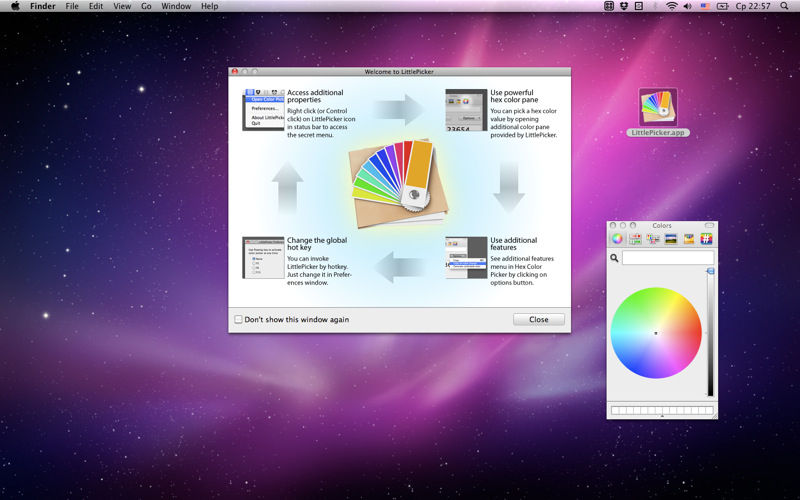The height and width of the screenshot is (500, 800).
Task: Click the Use additional features thumbnail
Action: point(466,258)
